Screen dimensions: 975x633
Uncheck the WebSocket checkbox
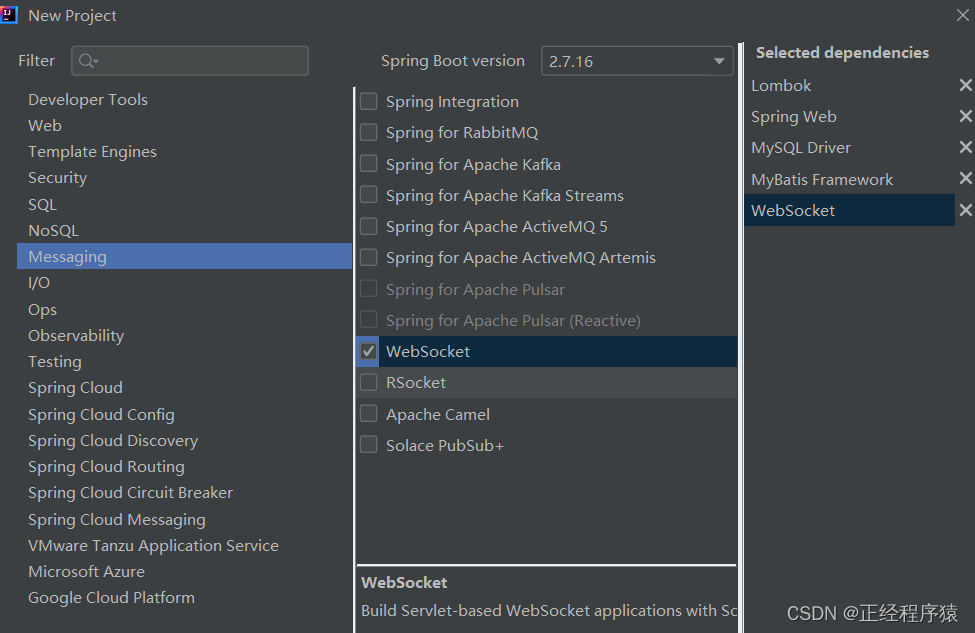point(369,352)
